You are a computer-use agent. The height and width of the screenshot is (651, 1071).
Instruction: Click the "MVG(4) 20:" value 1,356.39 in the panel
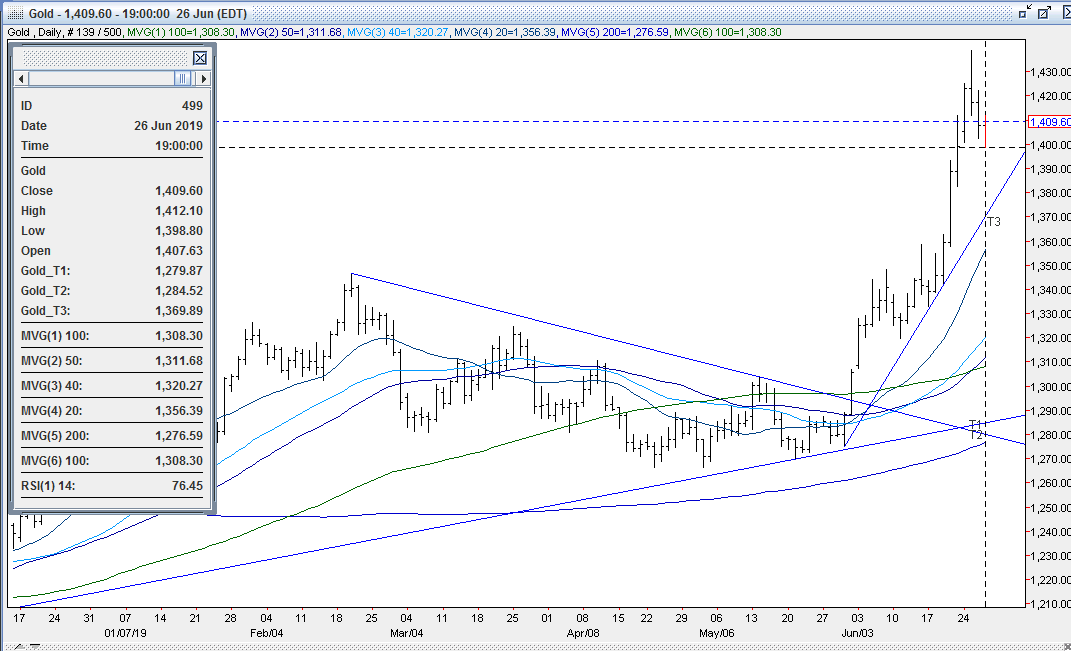click(179, 411)
